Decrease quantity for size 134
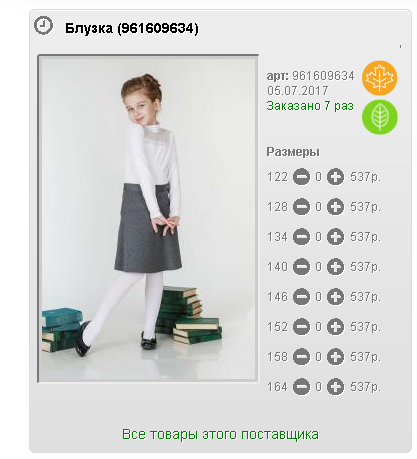The height and width of the screenshot is (459, 417). coord(301,237)
